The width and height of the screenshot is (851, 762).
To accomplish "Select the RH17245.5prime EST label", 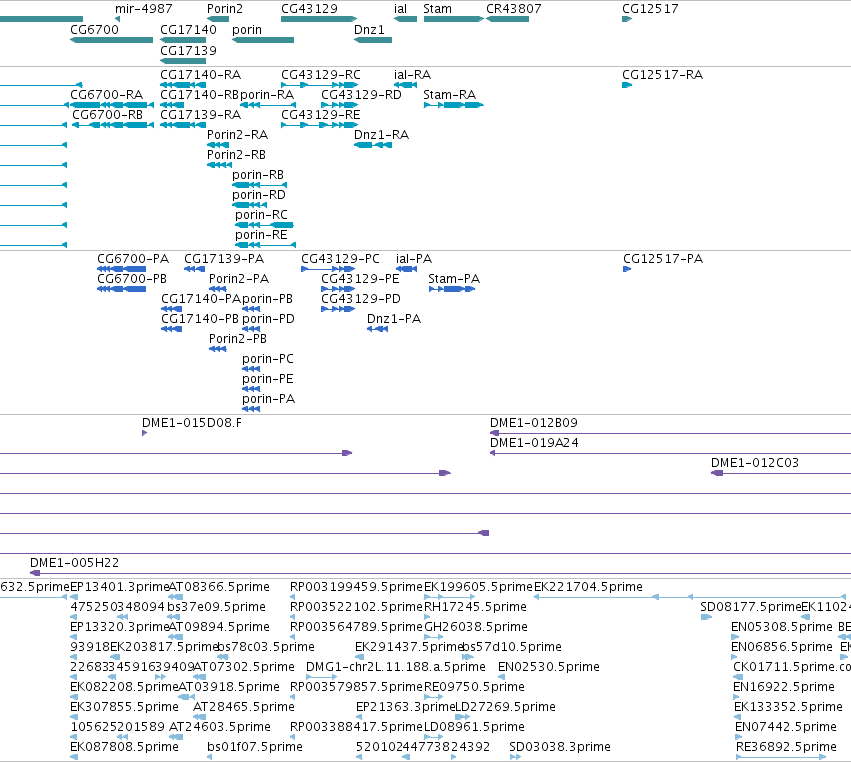I will (475, 607).
